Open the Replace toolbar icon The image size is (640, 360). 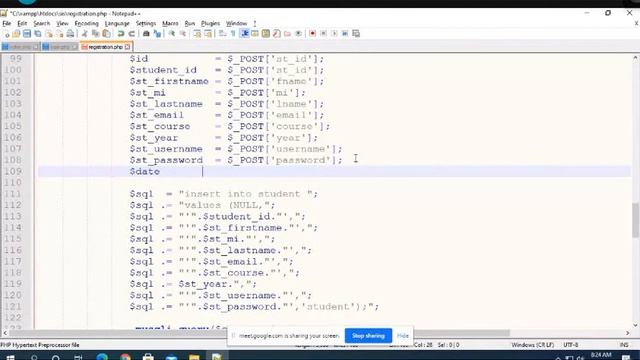[157, 33]
